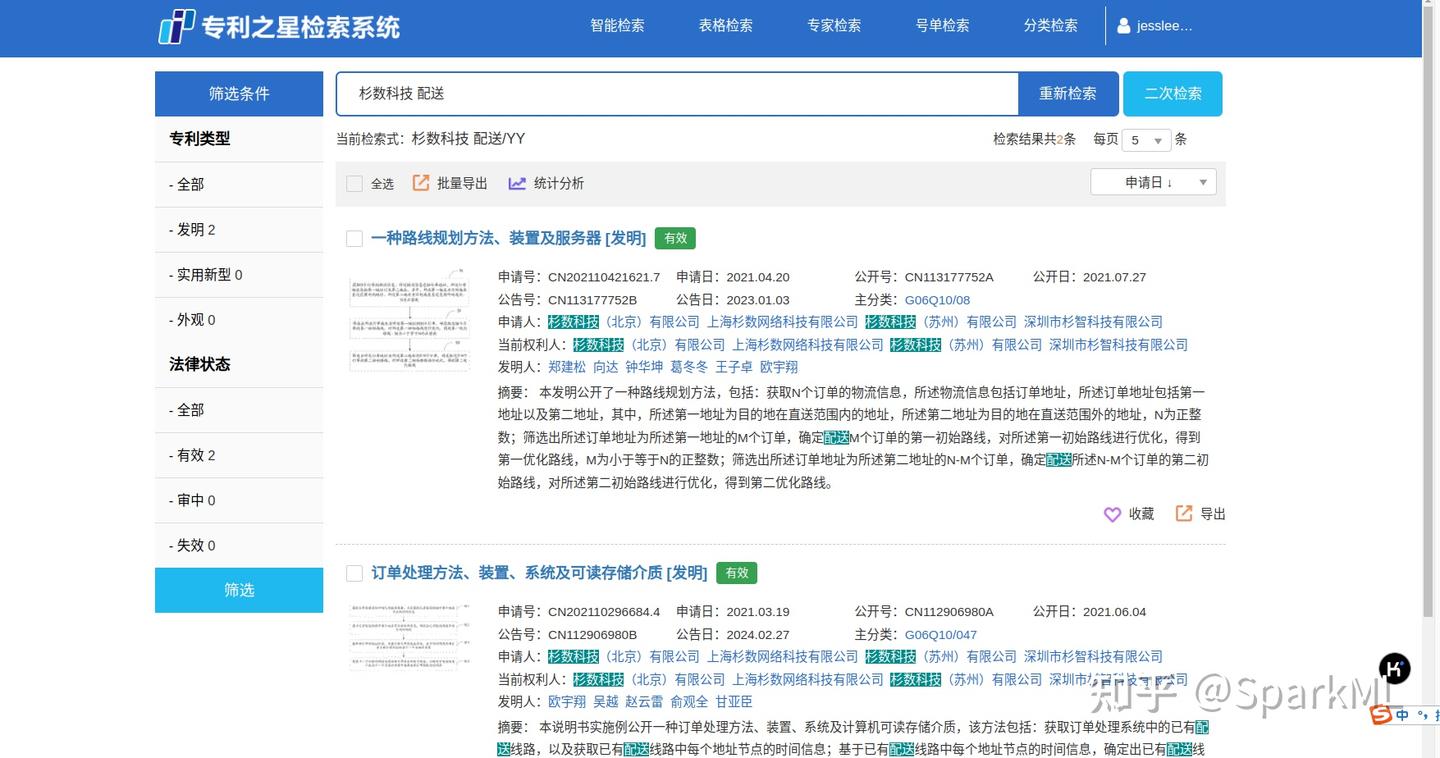The width and height of the screenshot is (1440, 758).
Task: Filter by 外观 0 patent type
Action: point(239,320)
